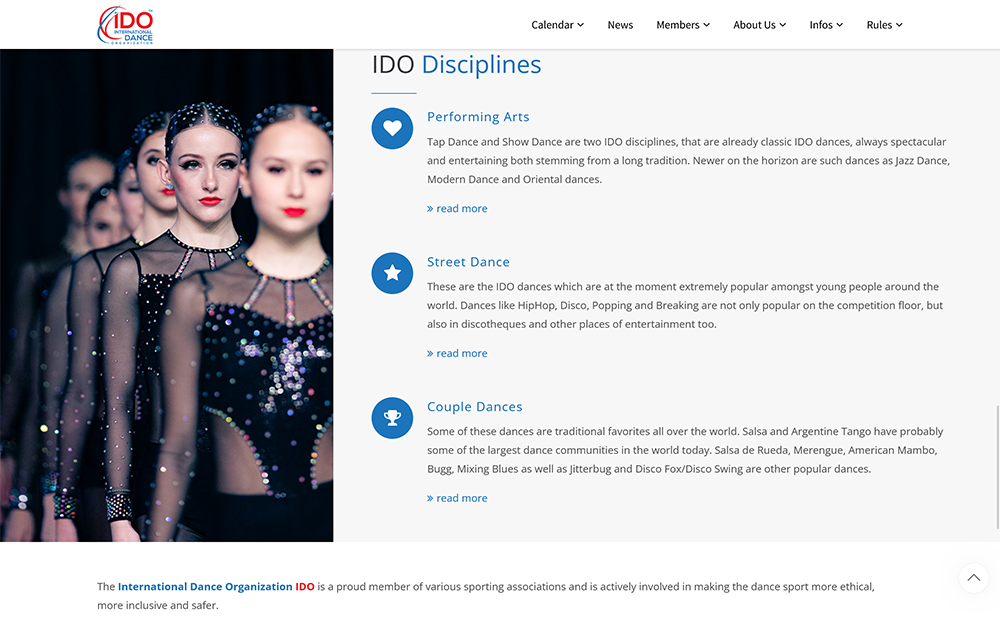Open the Performing Arts heading link
Screen dimensions: 1000x625
(x=478, y=117)
